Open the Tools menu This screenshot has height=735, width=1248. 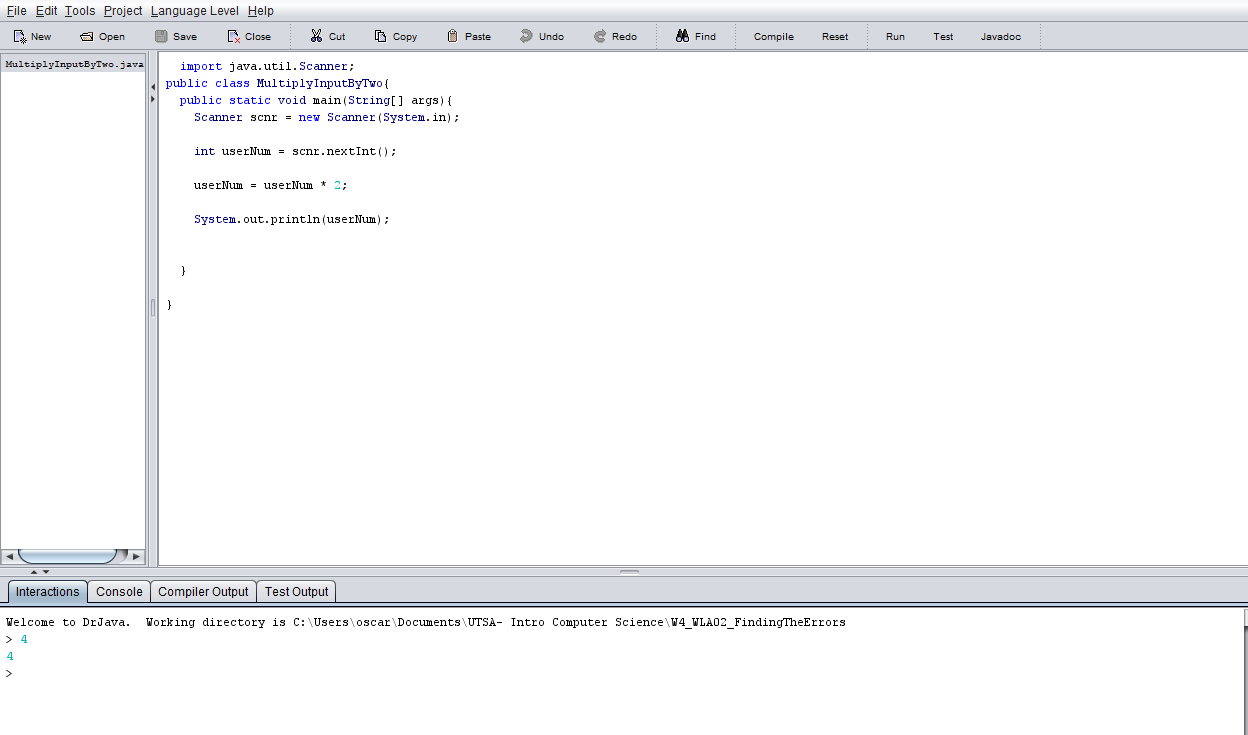pos(79,11)
